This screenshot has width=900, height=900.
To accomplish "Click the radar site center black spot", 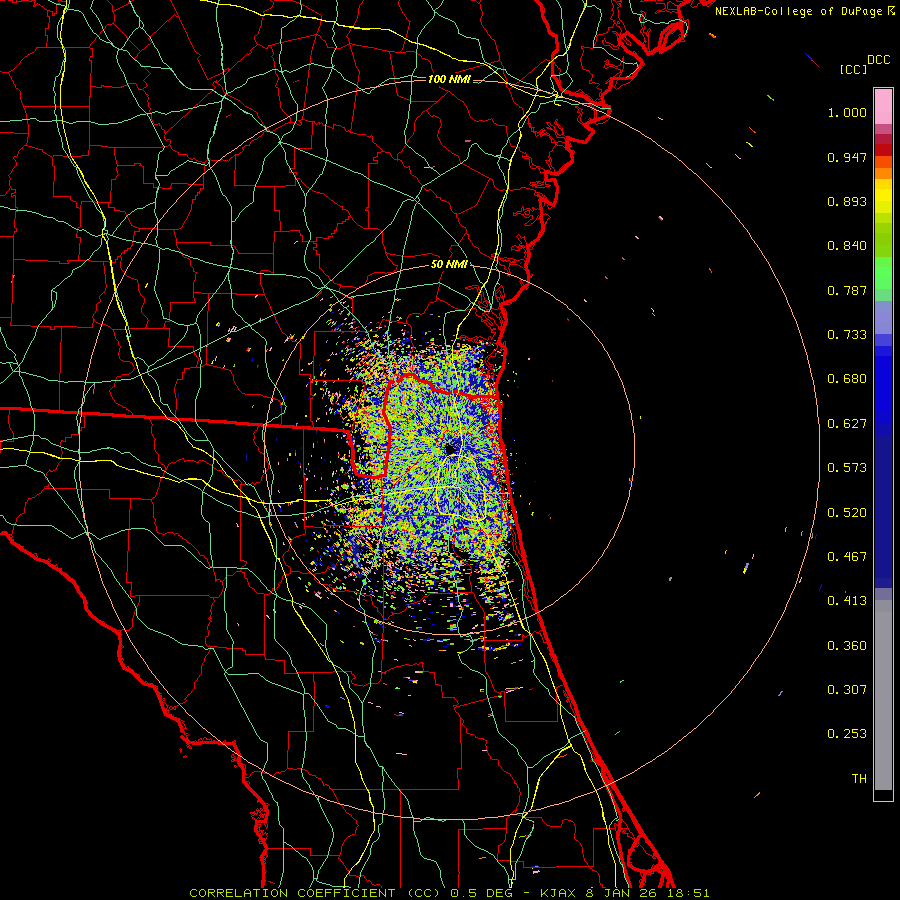I will coord(451,448).
